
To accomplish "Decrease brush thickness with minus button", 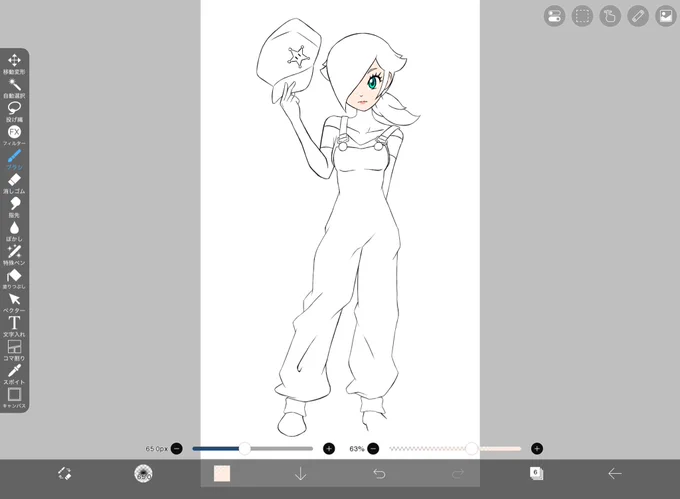I will point(177,449).
